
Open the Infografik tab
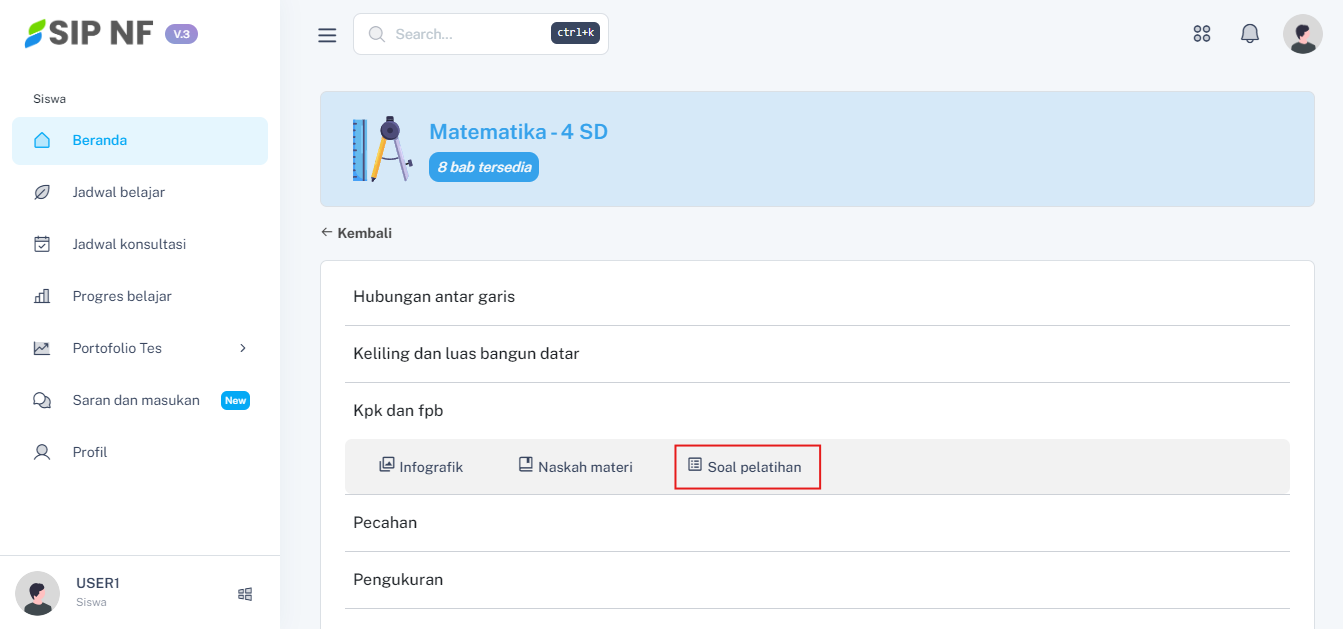(x=421, y=467)
